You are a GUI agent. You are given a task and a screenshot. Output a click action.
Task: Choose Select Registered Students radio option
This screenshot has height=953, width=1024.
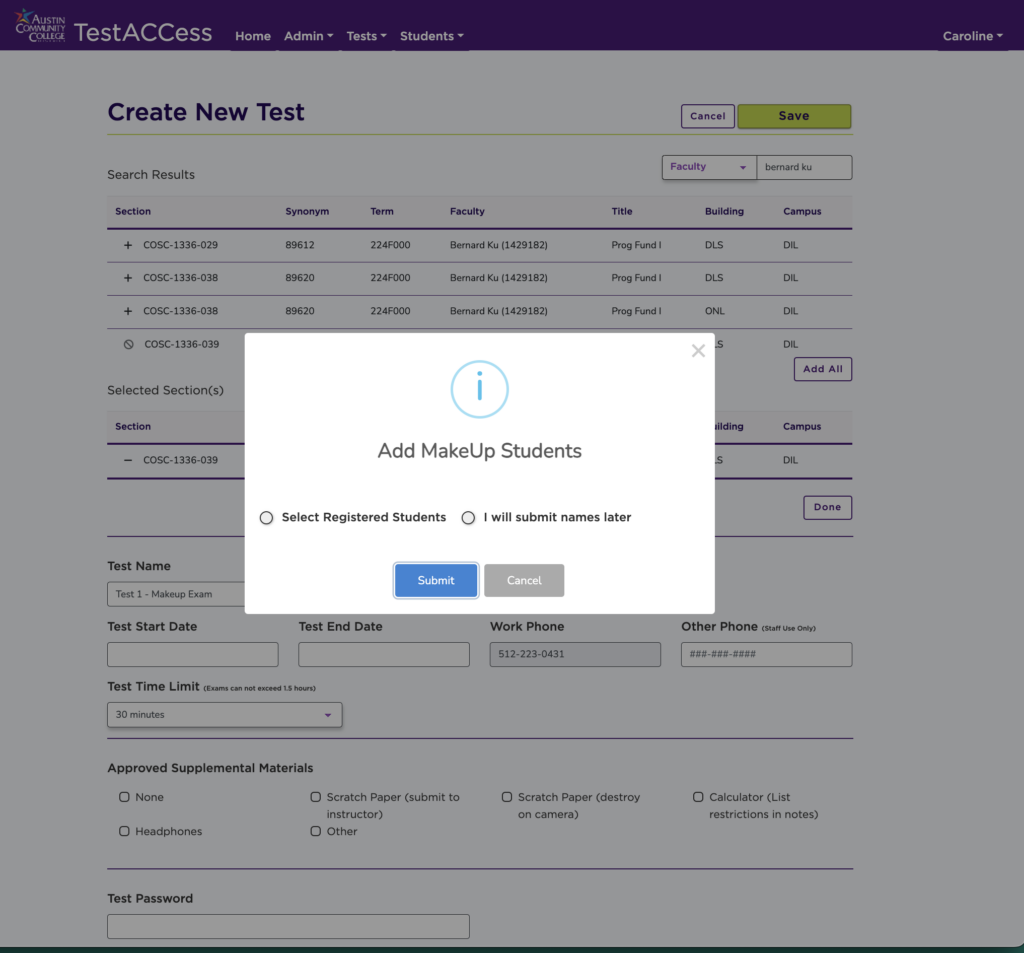[x=266, y=518]
